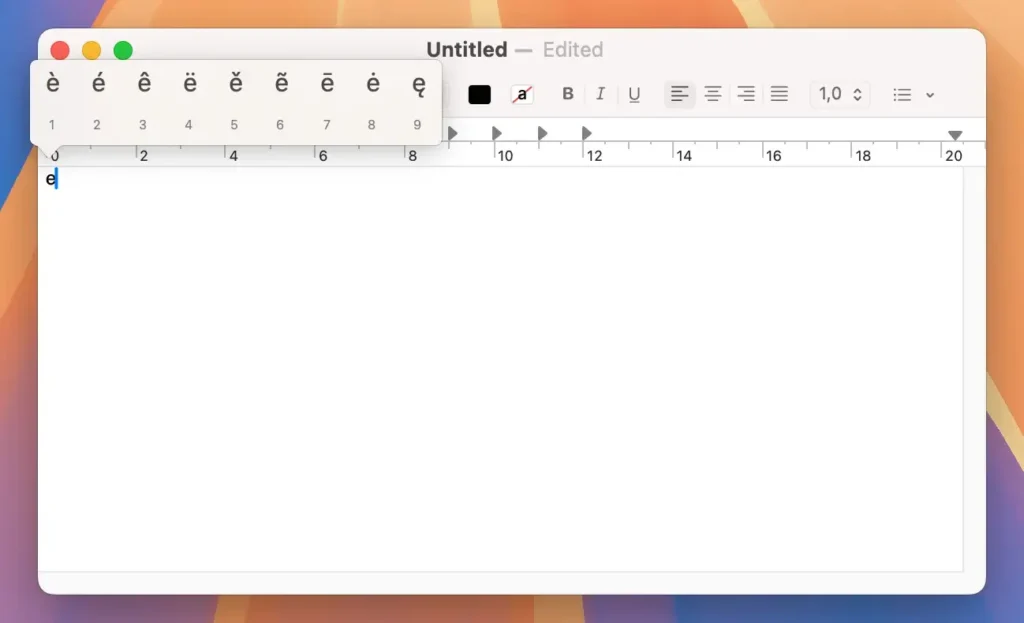Center the text
This screenshot has width=1024, height=623.
(712, 94)
